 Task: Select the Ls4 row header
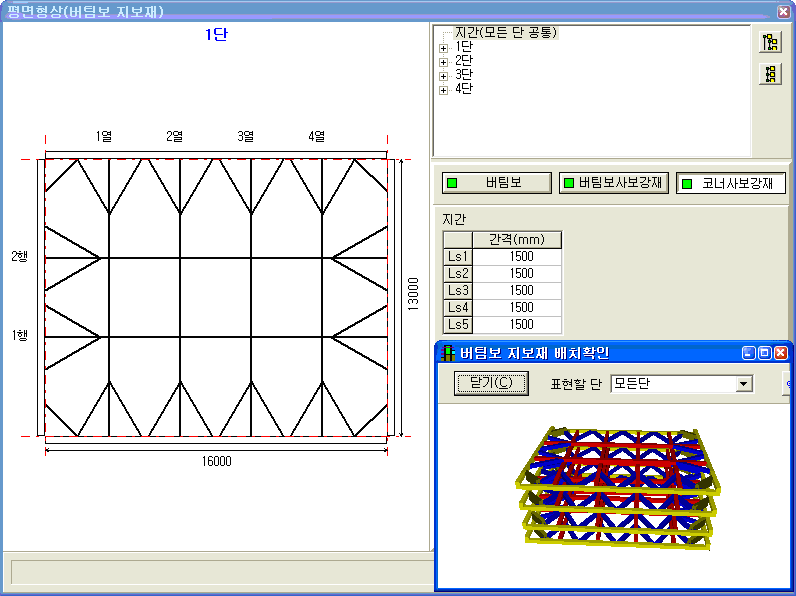tap(458, 308)
